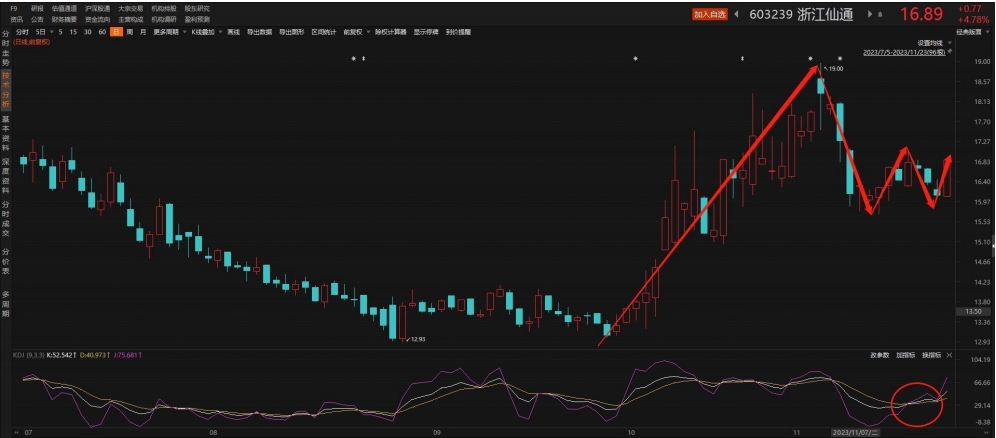Click the 2023/7/5-2023/11/23 date range link
The height and width of the screenshot is (438, 996).
point(904,52)
